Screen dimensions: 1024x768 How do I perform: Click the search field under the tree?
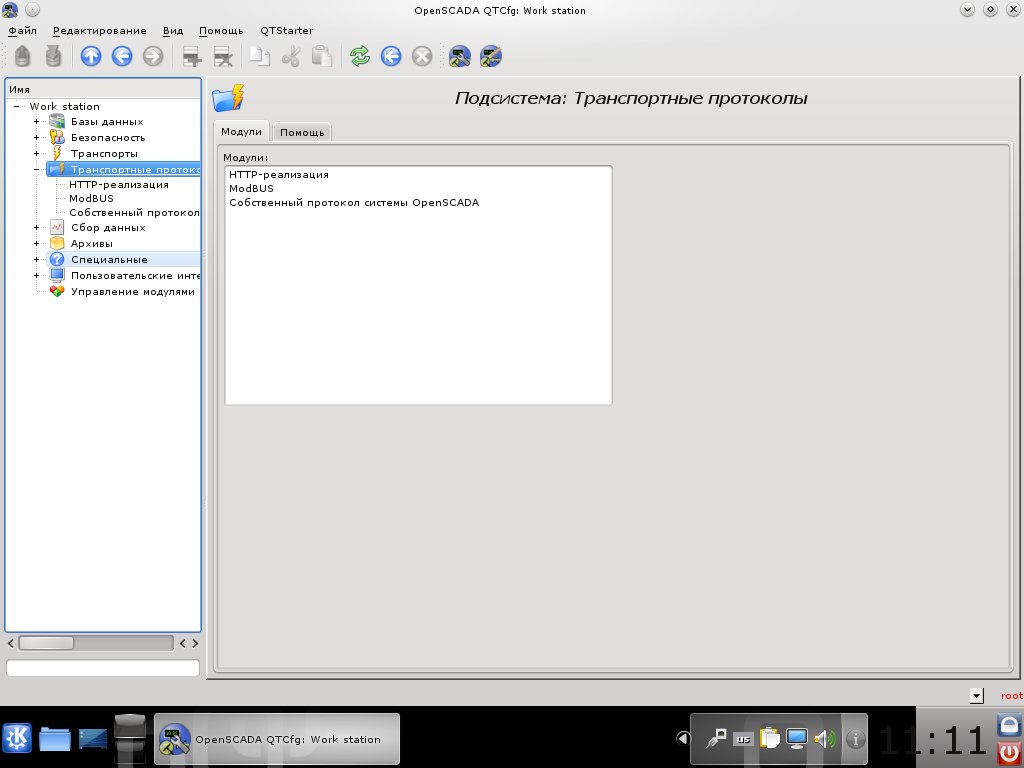pyautogui.click(x=103, y=667)
